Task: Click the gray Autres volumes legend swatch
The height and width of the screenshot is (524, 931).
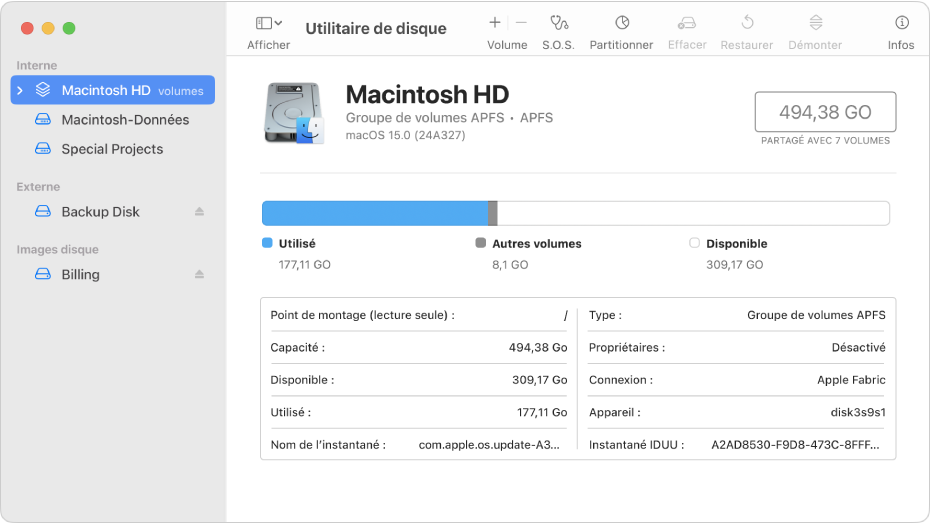Action: pos(481,243)
